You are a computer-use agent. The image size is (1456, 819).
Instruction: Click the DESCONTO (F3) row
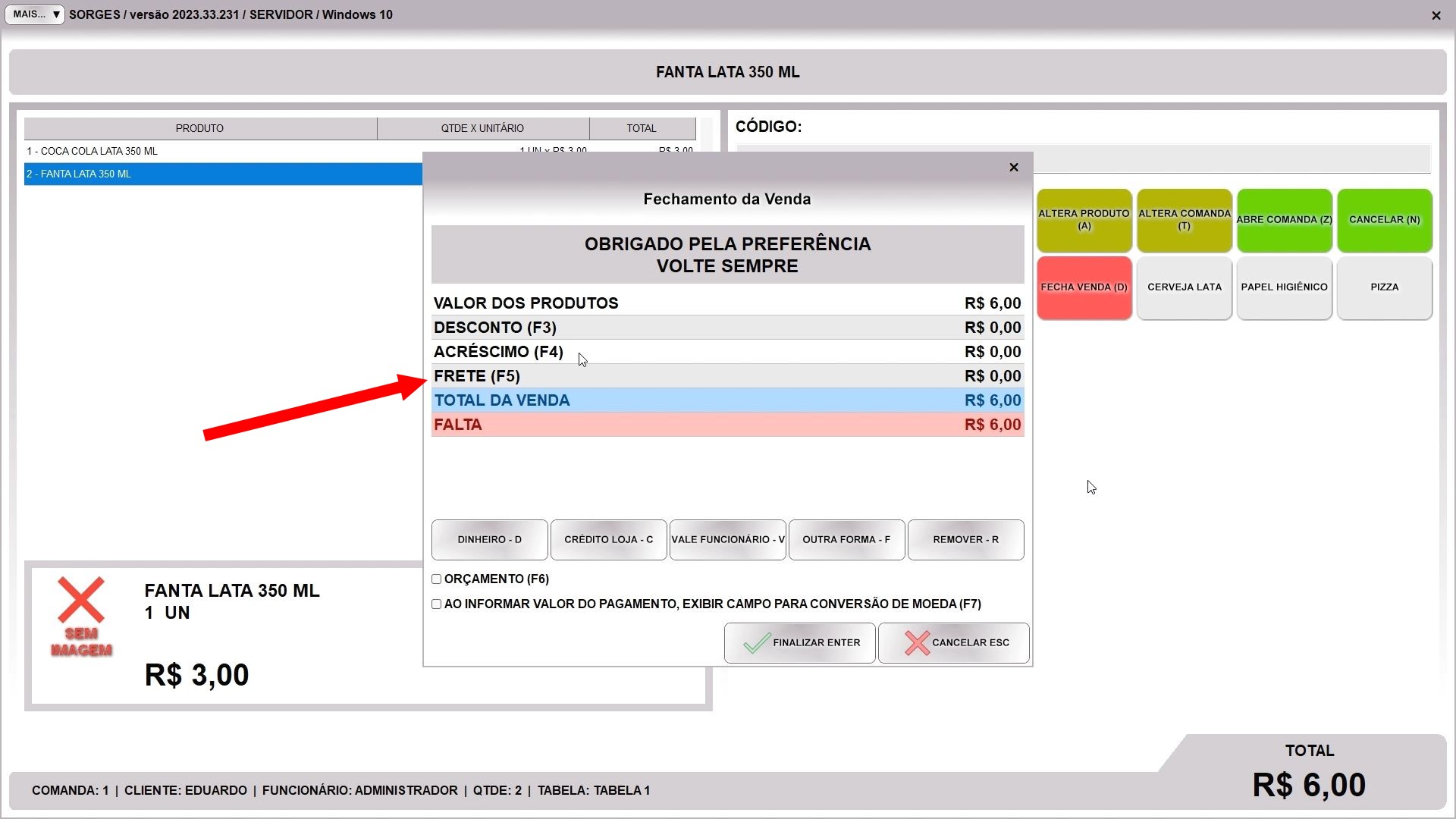pos(728,328)
